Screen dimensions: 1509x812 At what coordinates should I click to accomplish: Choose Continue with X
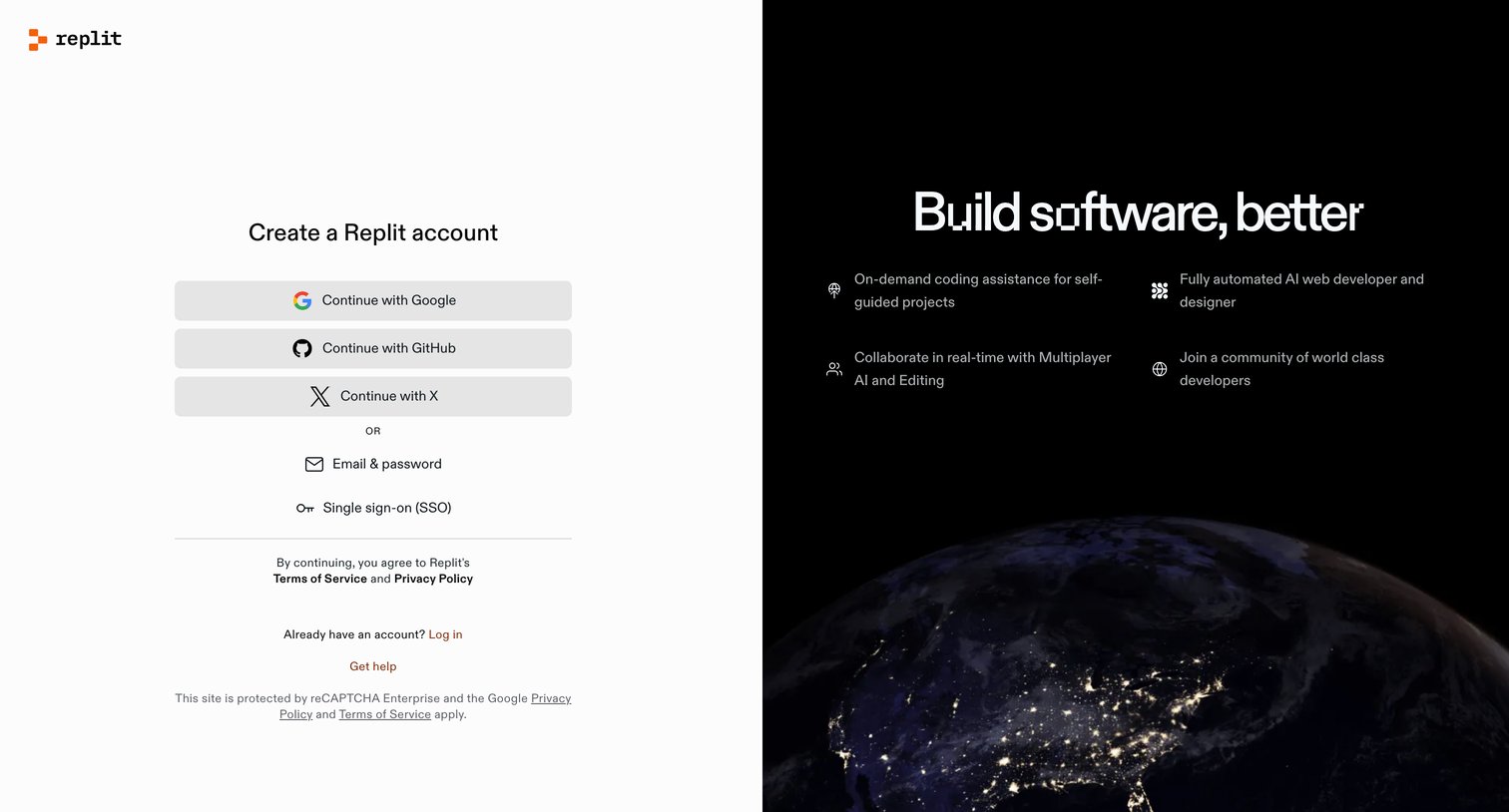(373, 396)
